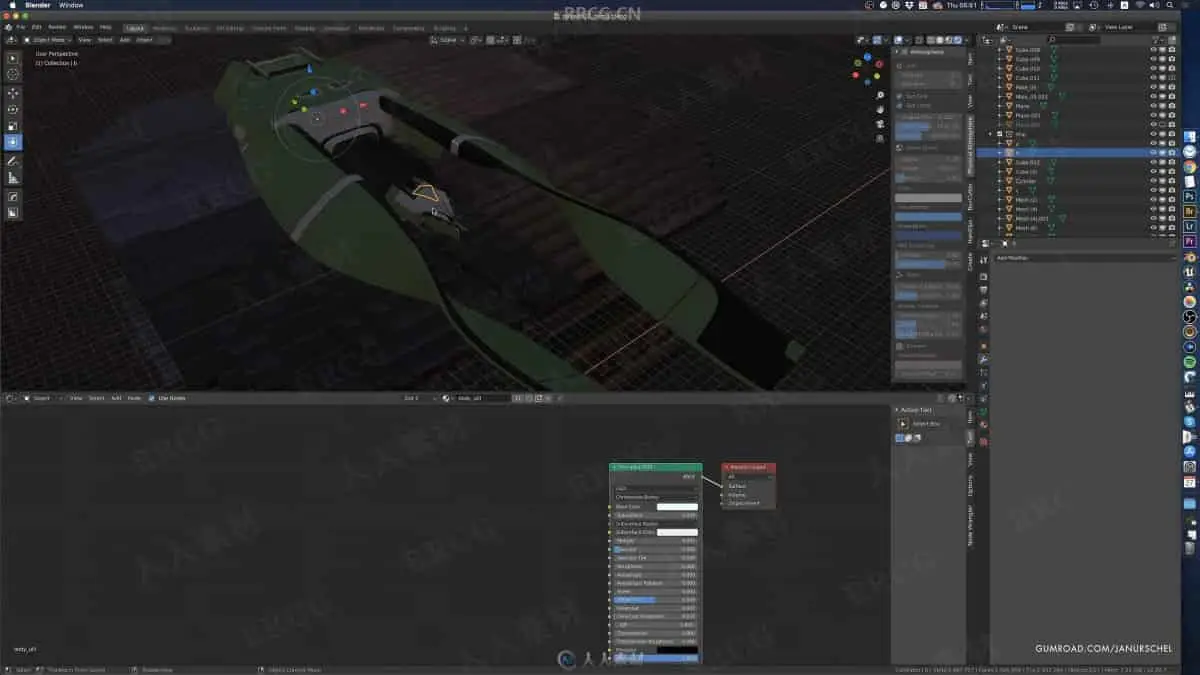Add new workspace with plus tab
Screen dimensions: 1200x675
tap(465, 28)
